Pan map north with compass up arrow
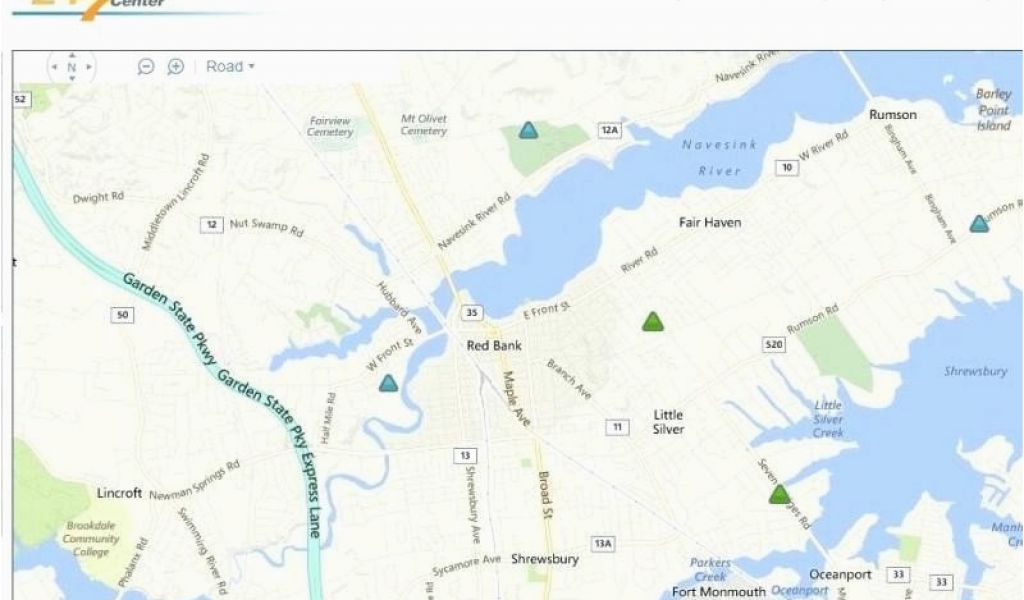This screenshot has width=1024, height=600. point(72,55)
